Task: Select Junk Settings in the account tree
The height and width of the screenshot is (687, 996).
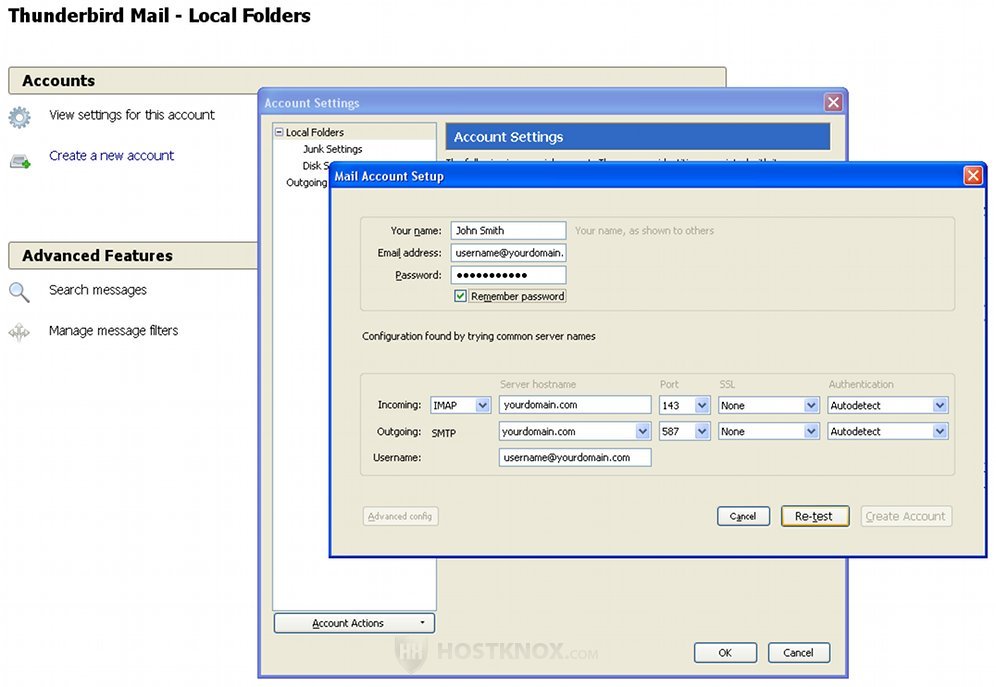Action: 332,149
